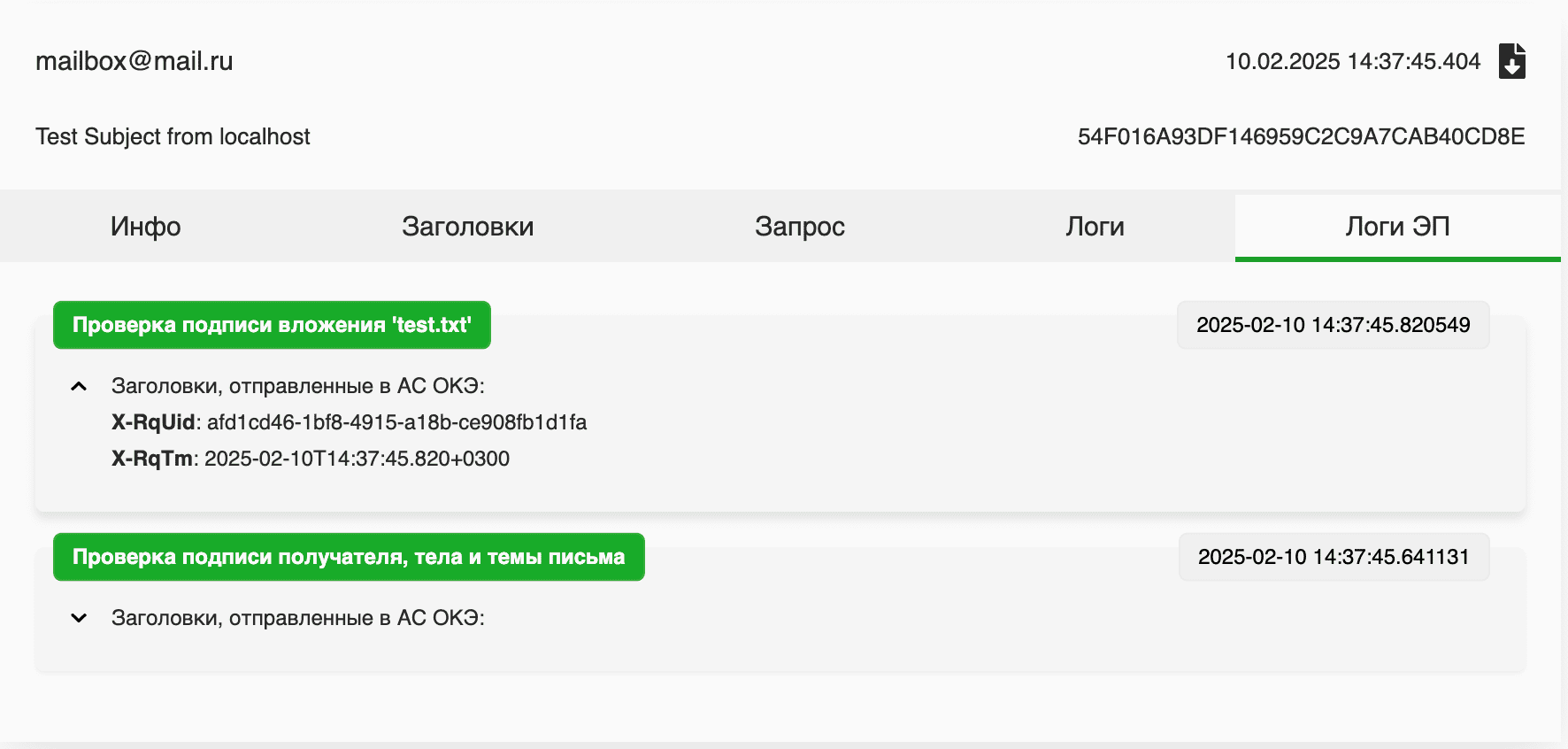Open the Инфо tab

145,227
